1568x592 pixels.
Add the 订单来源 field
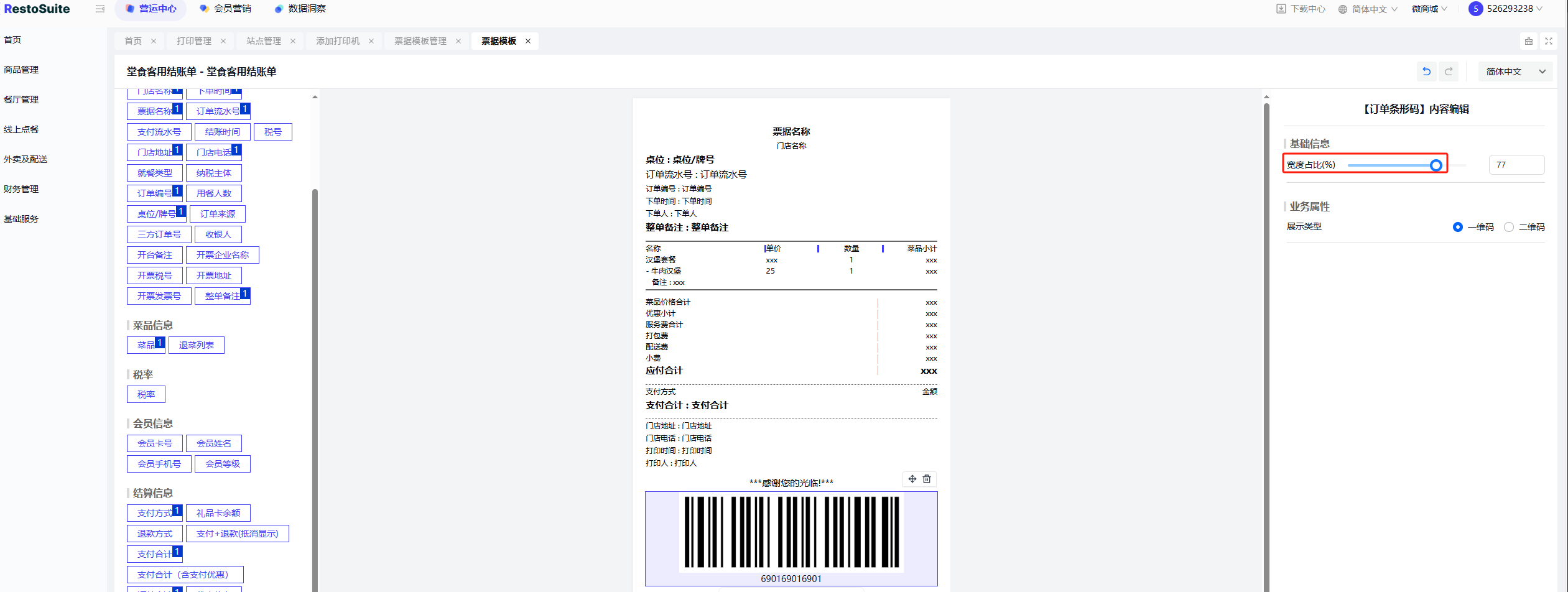[218, 214]
